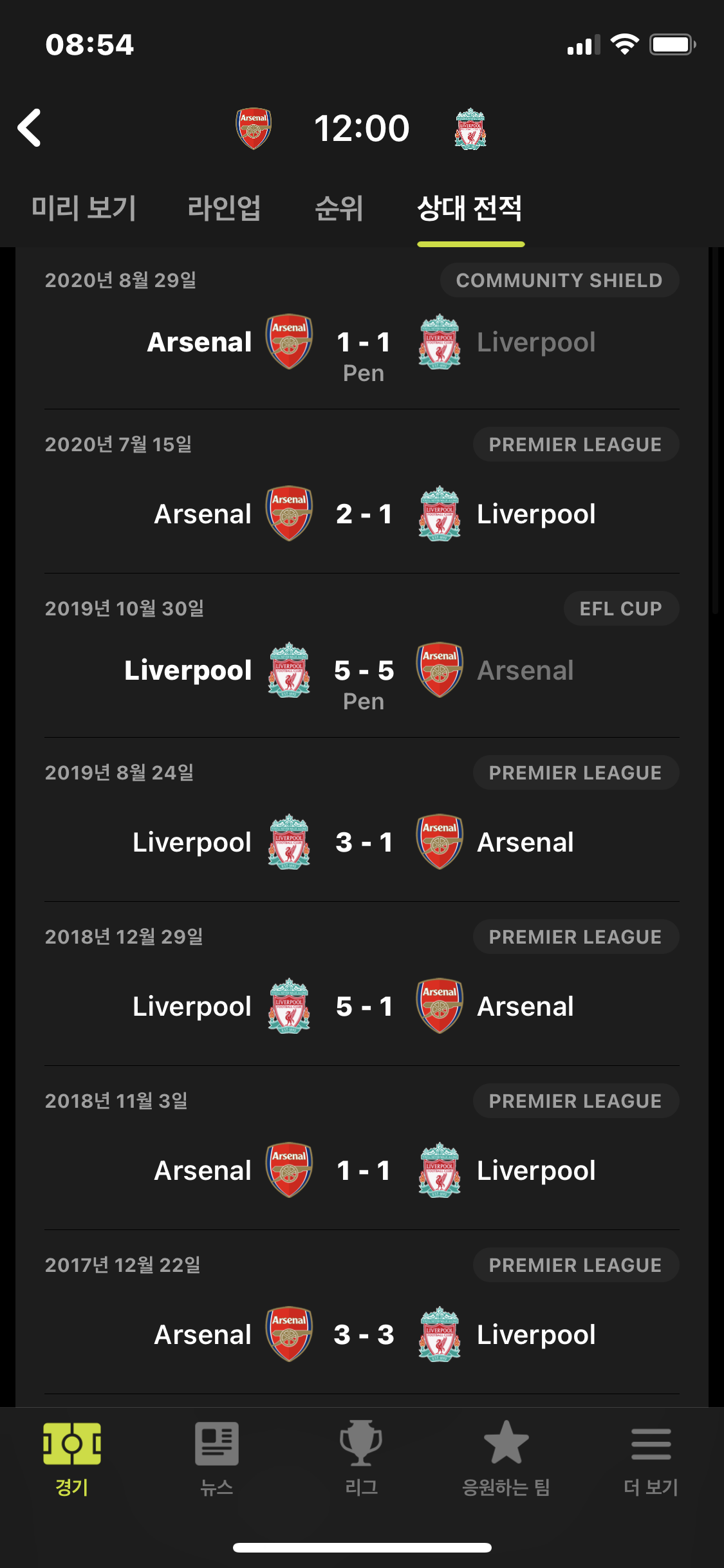Tap the COMMUNITY SHIELD competition badge
The image size is (724, 1568).
coord(559,280)
